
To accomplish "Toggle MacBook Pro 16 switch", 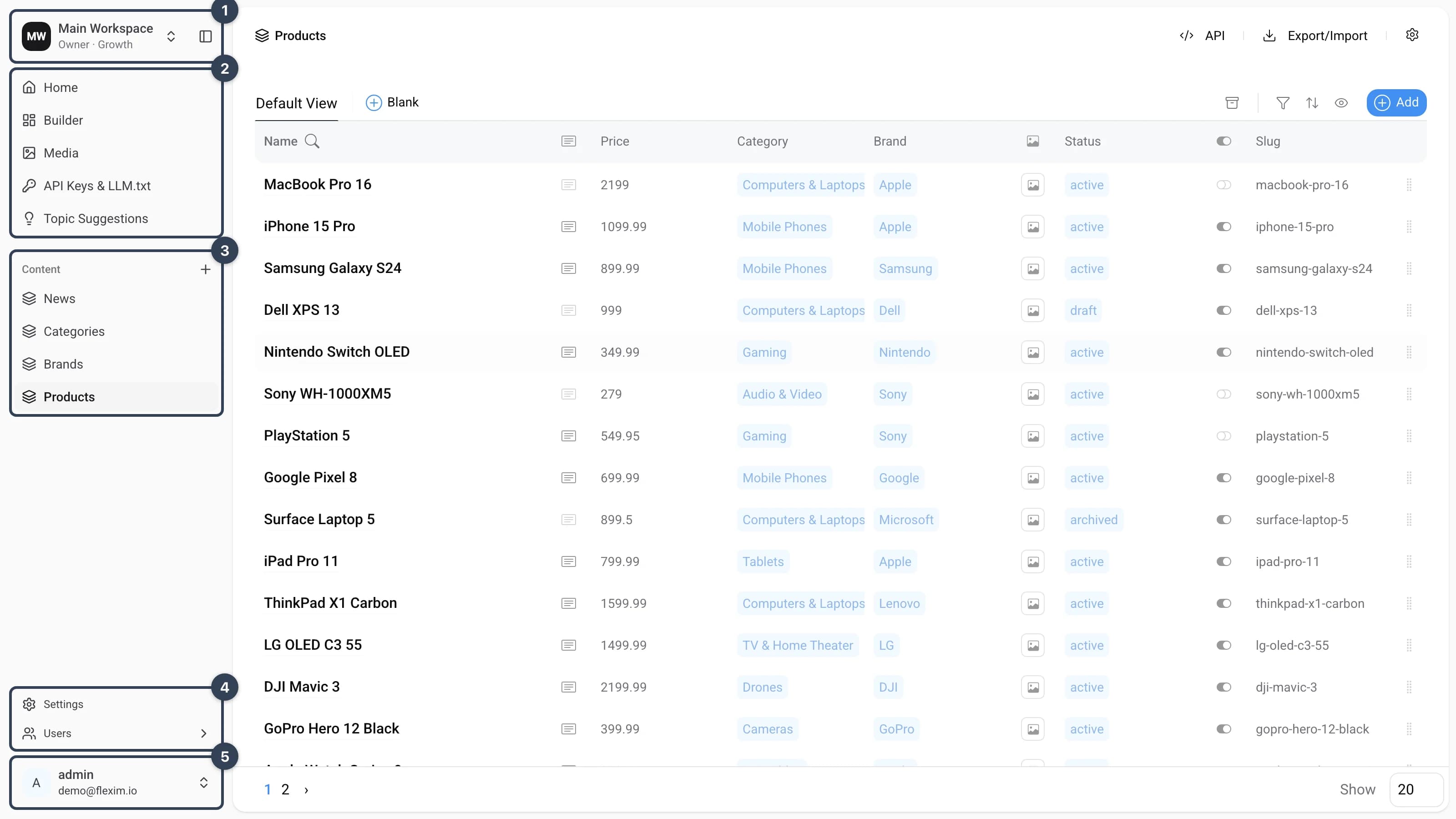I will (1223, 185).
